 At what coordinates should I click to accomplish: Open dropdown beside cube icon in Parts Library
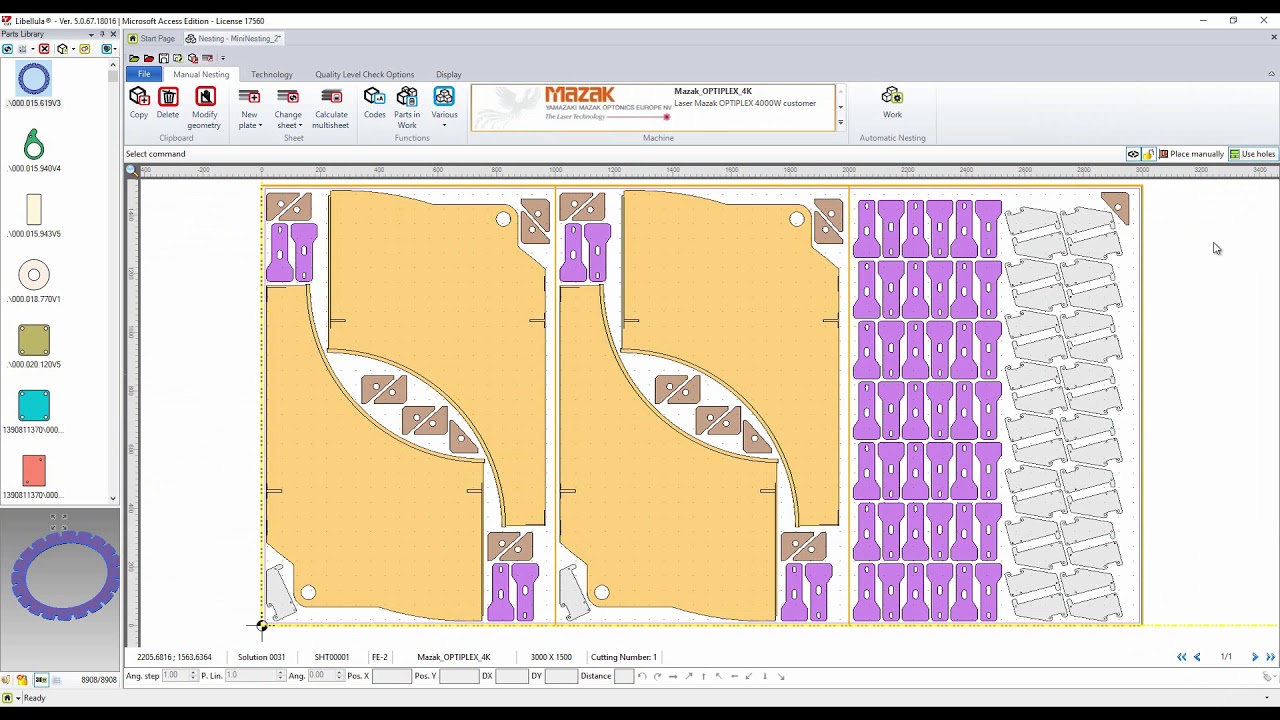[x=72, y=49]
